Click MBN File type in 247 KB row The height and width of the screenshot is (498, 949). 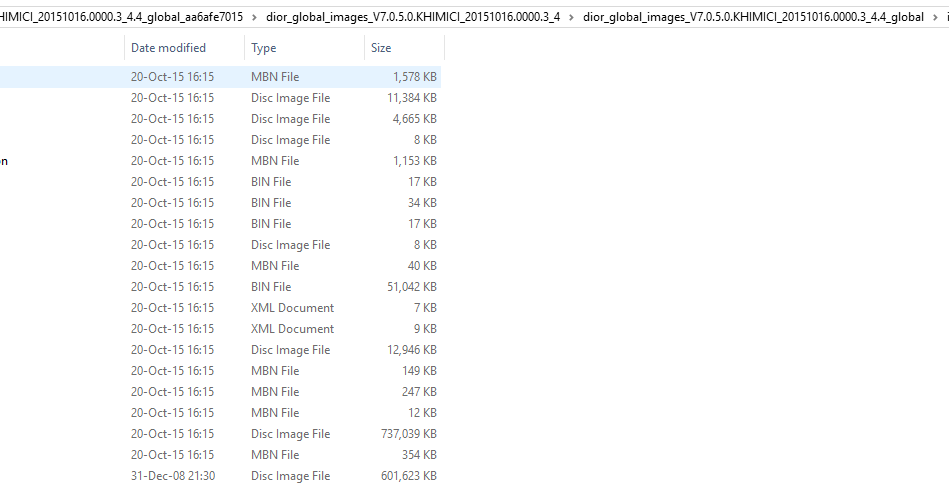coord(275,392)
